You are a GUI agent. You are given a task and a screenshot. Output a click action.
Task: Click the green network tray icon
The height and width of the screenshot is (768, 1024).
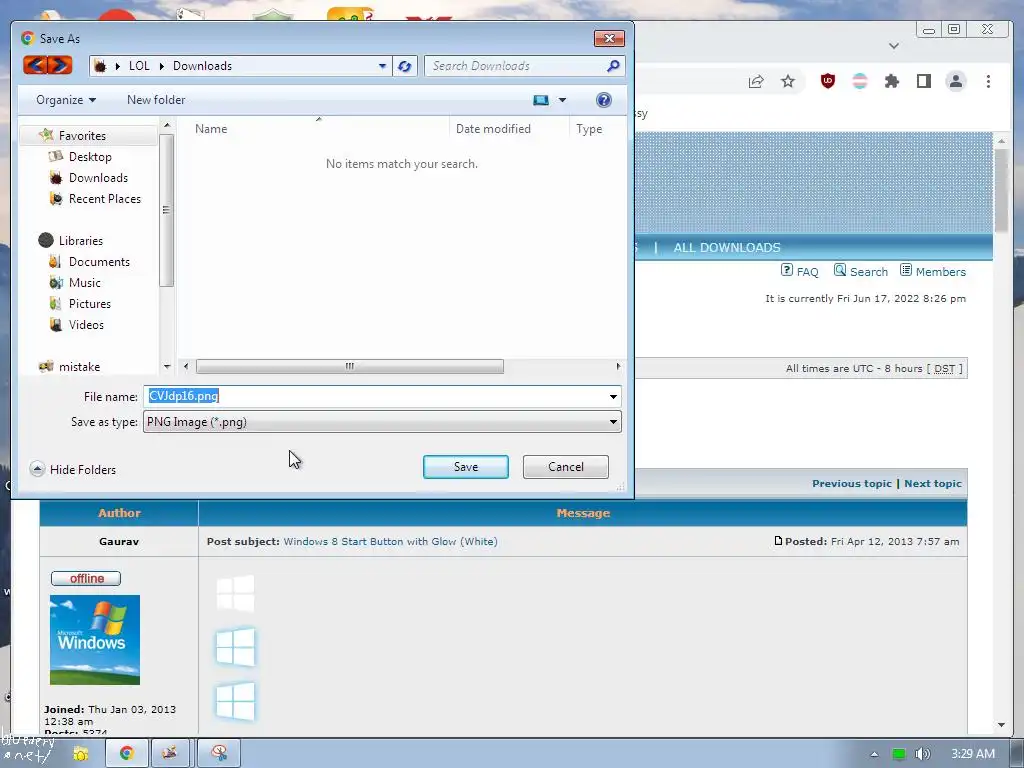899,754
